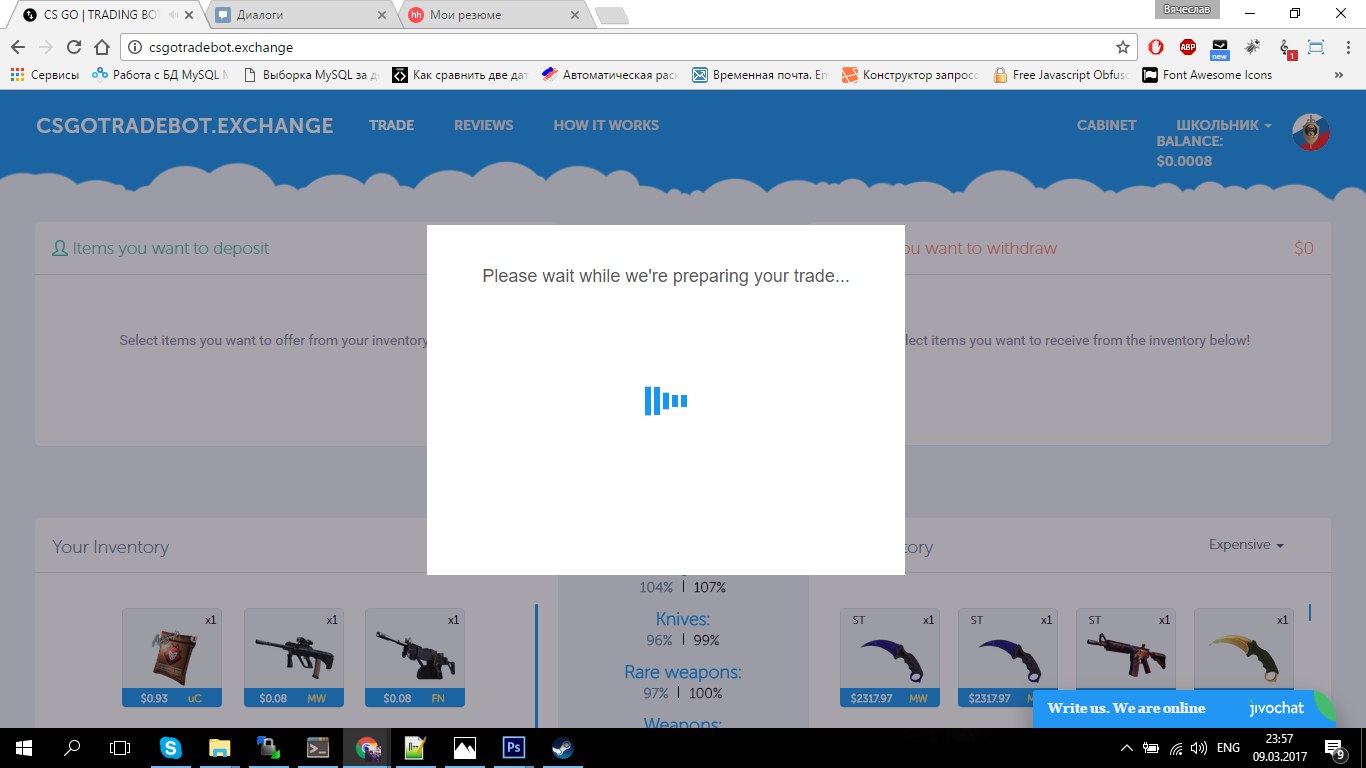Open the REVIEWS menu item
Image resolution: width=1366 pixels, height=768 pixels.
pyautogui.click(x=483, y=125)
